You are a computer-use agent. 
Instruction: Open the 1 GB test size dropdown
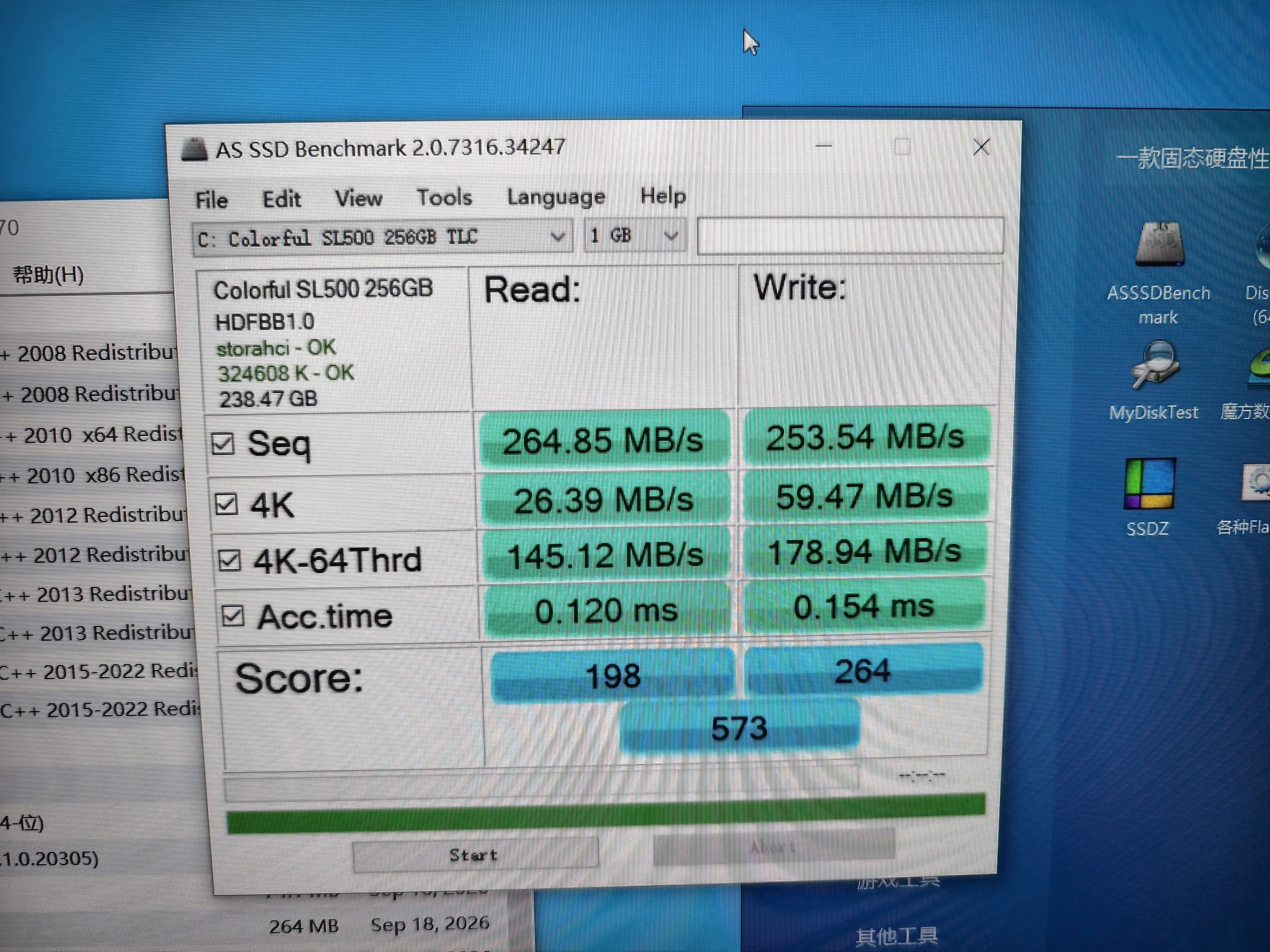[x=634, y=235]
